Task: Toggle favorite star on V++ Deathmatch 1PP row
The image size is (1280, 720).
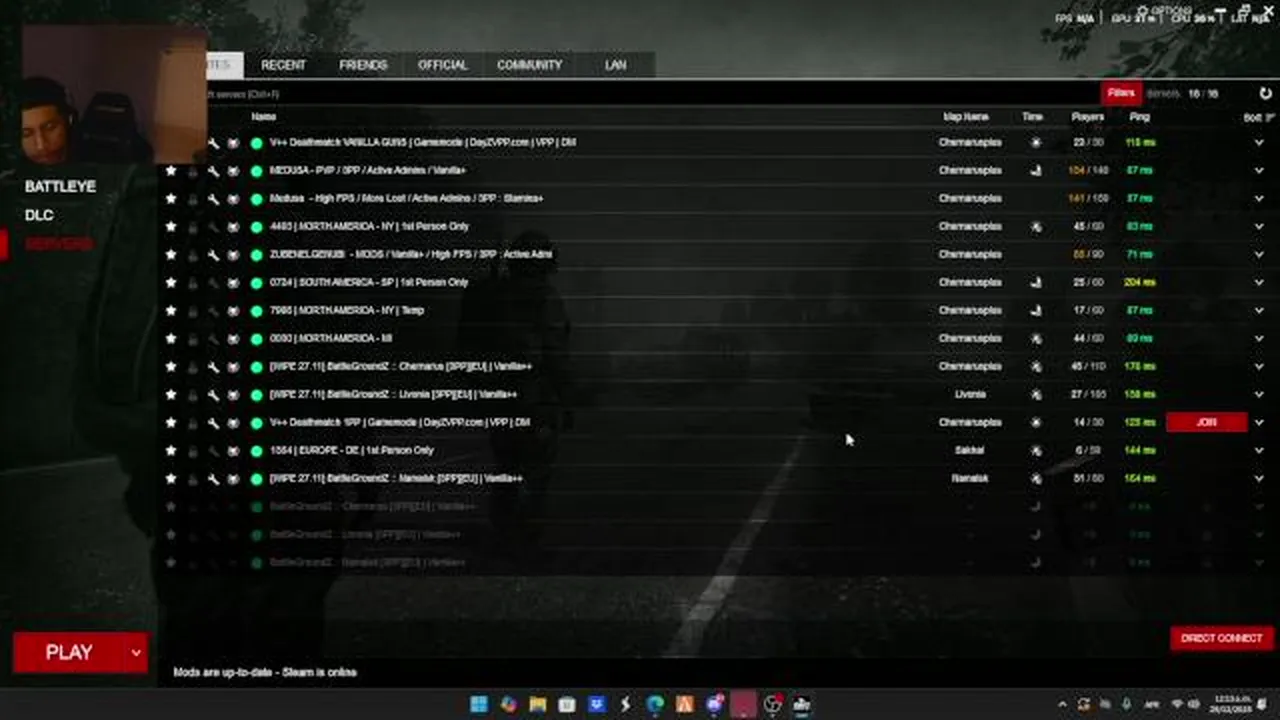Action: coord(171,423)
